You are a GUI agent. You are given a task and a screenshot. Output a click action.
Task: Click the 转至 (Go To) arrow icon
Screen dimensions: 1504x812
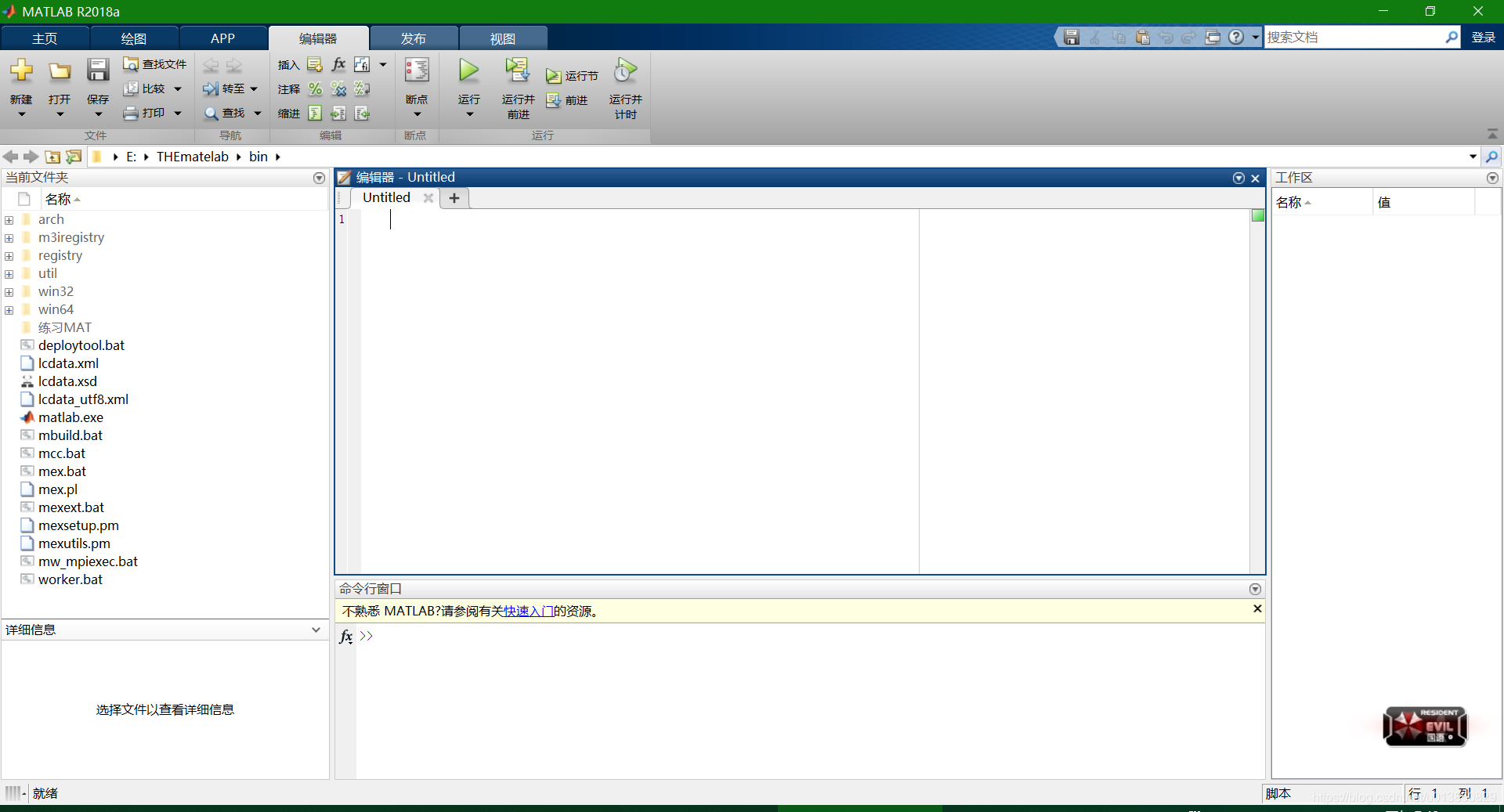[x=210, y=89]
